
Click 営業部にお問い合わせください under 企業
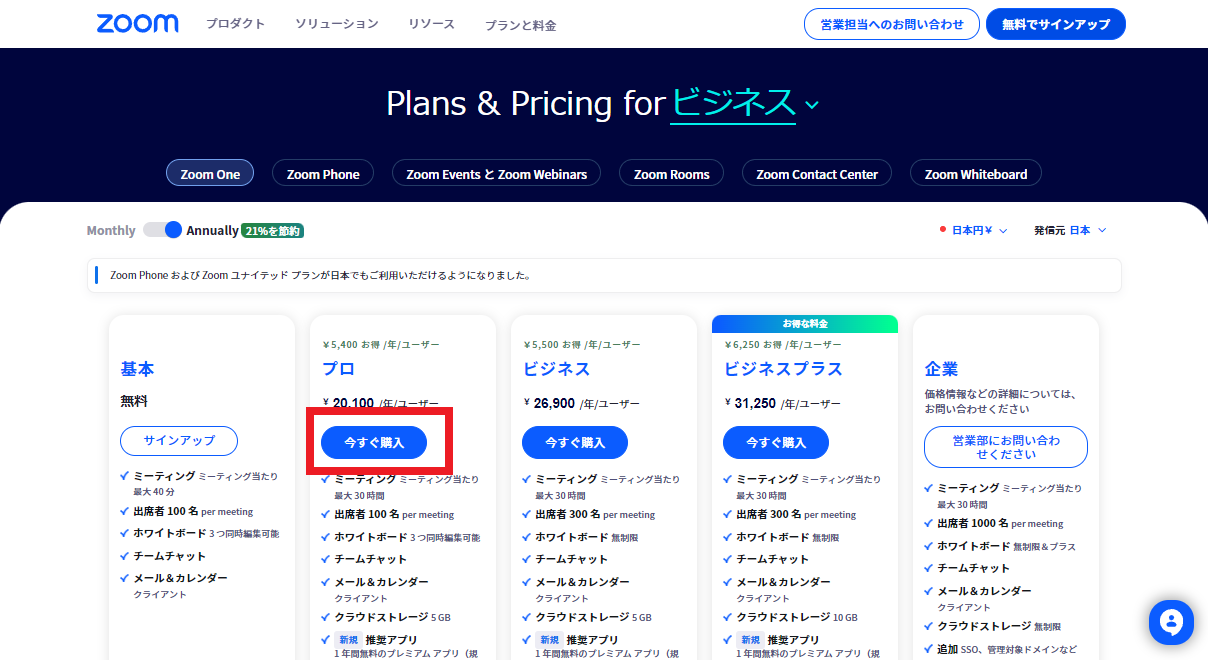(1006, 447)
